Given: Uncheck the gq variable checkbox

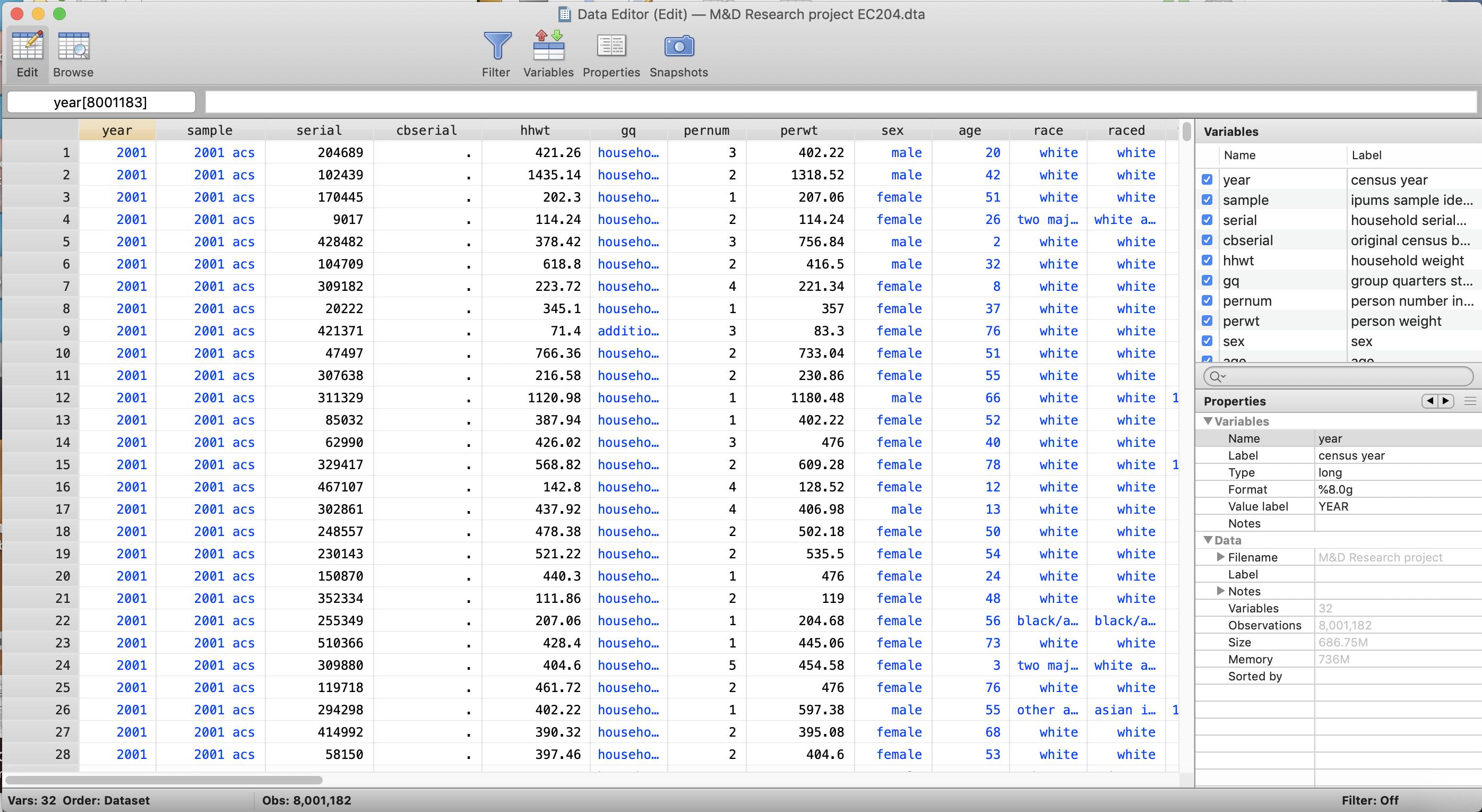Looking at the screenshot, I should tap(1208, 280).
